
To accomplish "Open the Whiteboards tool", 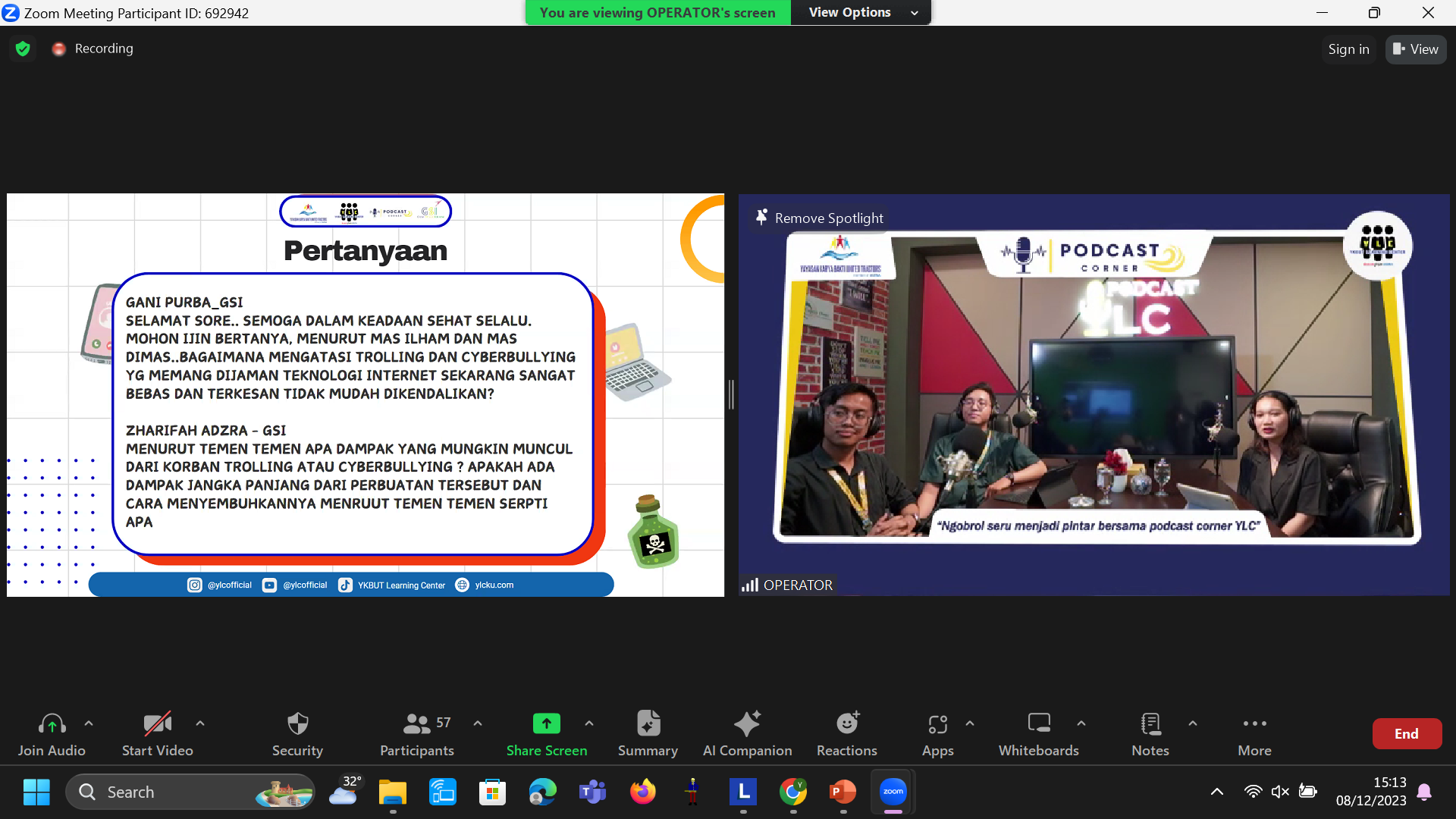I will click(x=1038, y=725).
